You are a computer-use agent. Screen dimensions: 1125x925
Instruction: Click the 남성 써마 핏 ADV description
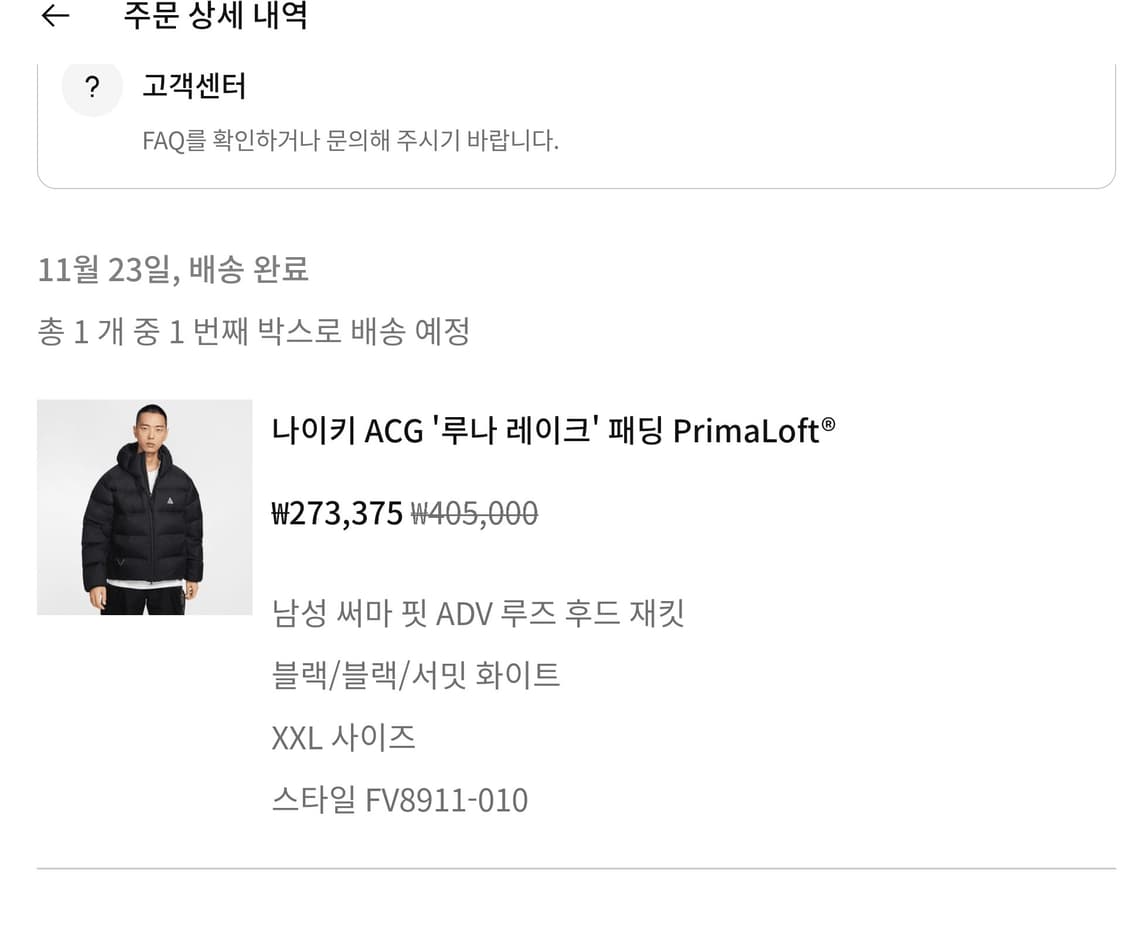(x=478, y=613)
